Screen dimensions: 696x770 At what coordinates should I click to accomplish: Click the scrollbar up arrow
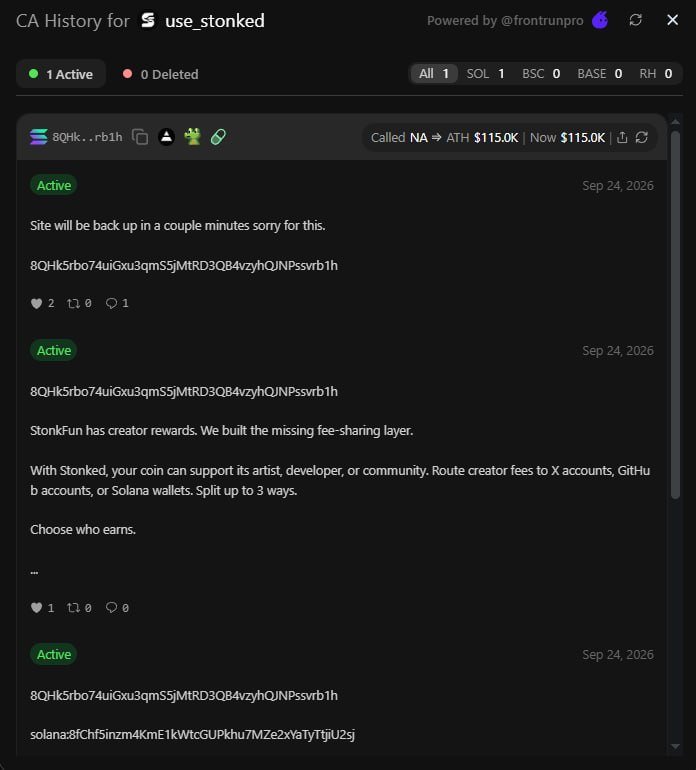[675, 121]
